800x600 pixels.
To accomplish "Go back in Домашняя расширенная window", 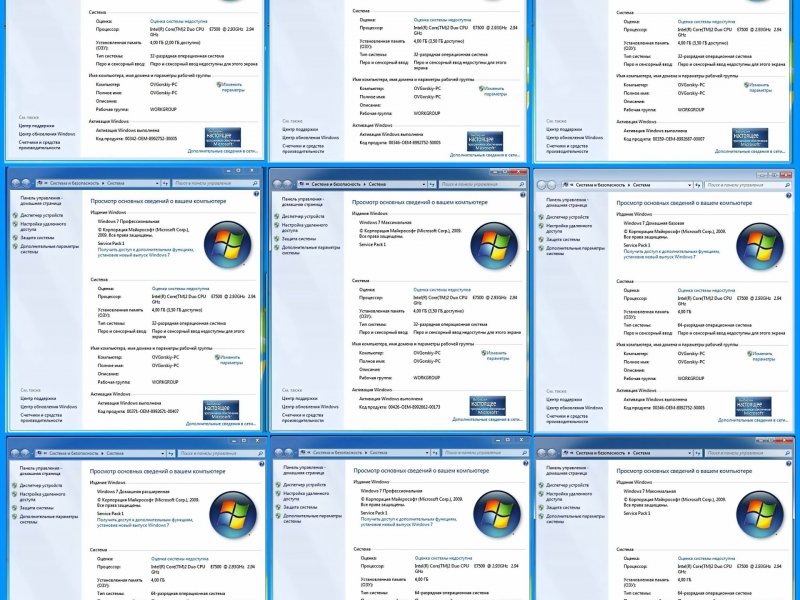I will click(15, 453).
